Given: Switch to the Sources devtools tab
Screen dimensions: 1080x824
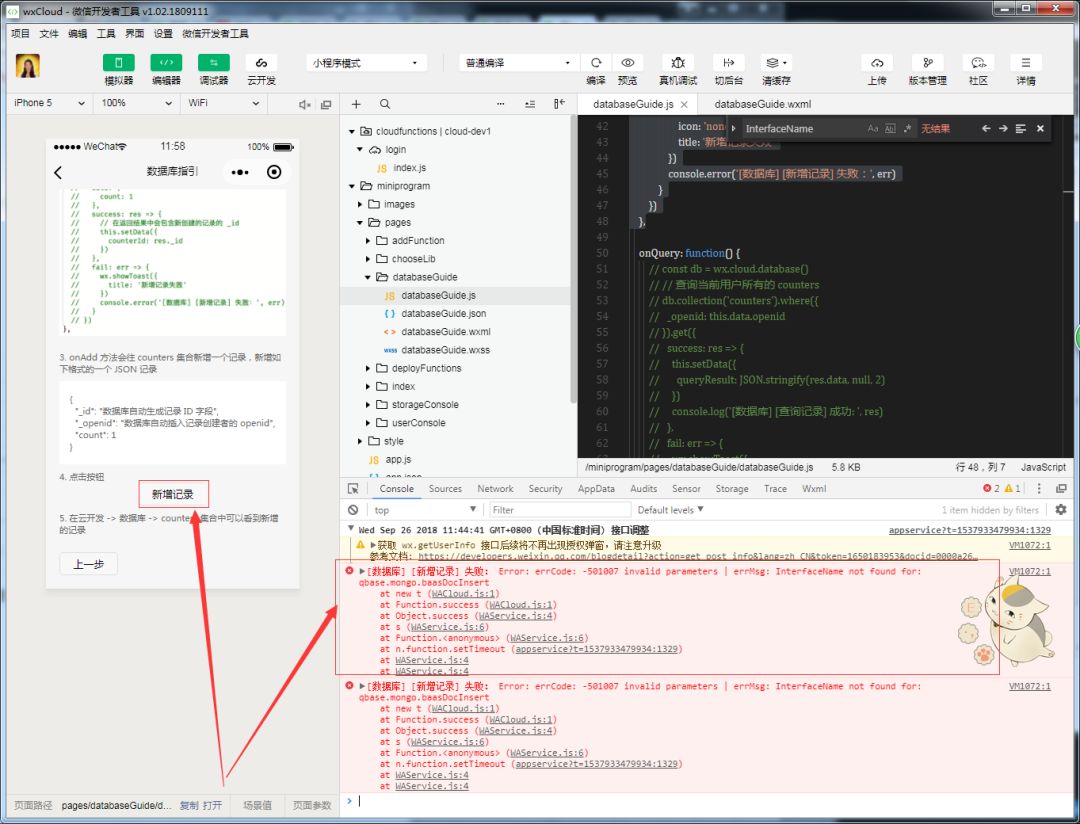Looking at the screenshot, I should (x=445, y=488).
